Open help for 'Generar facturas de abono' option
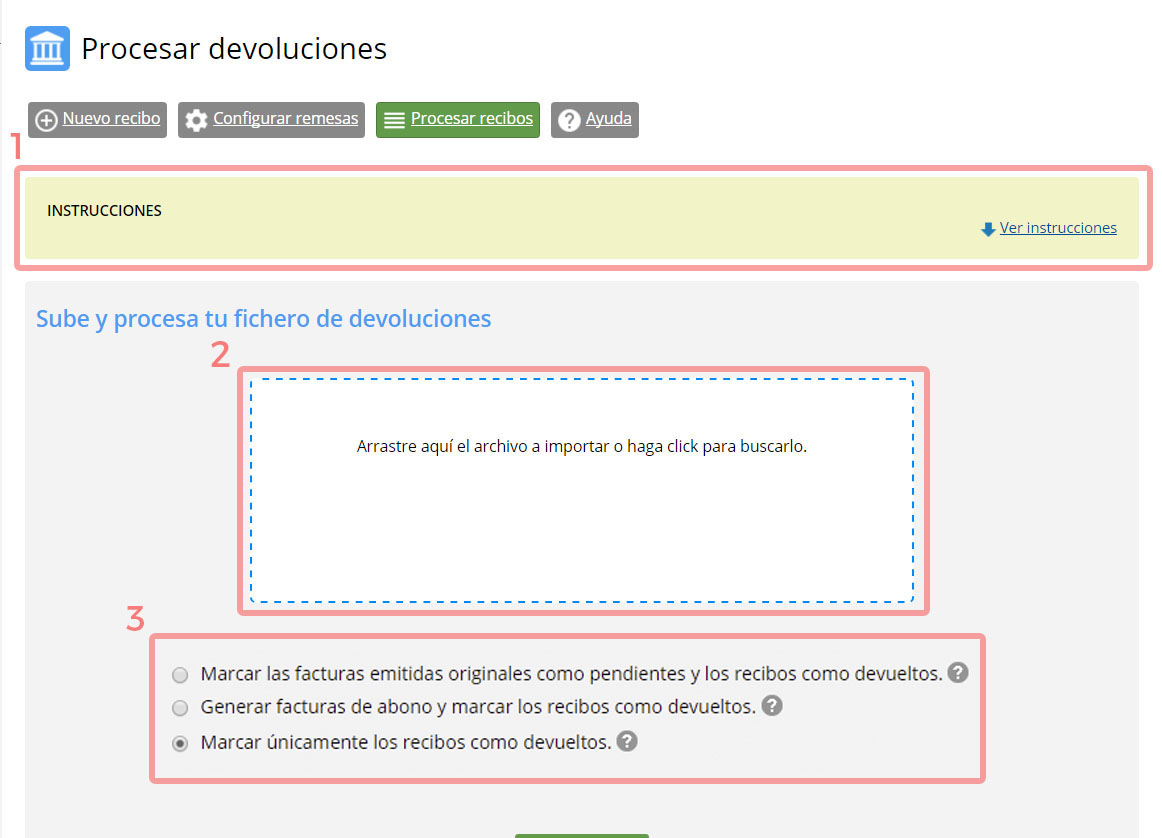Image resolution: width=1162 pixels, height=838 pixels. pyautogui.click(x=772, y=705)
